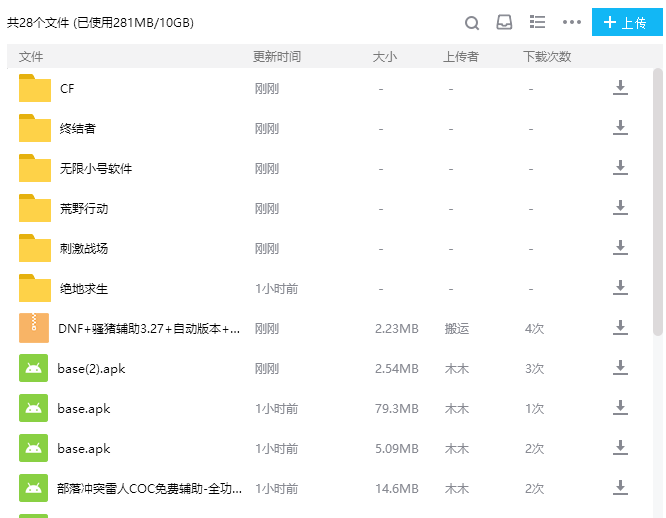This screenshot has width=666, height=518.
Task: Download the 刺激战场 folder
Action: pos(620,248)
